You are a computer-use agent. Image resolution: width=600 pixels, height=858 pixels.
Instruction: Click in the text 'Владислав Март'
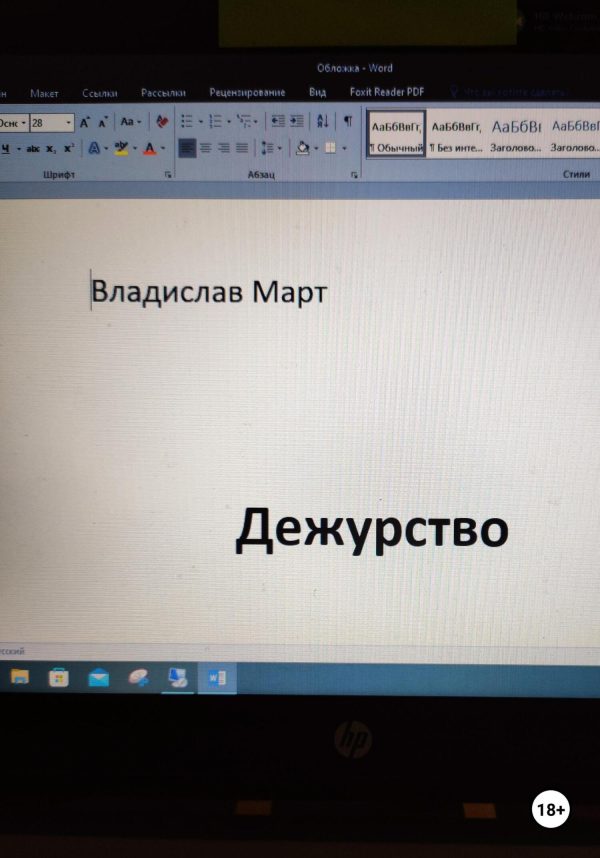tap(209, 291)
